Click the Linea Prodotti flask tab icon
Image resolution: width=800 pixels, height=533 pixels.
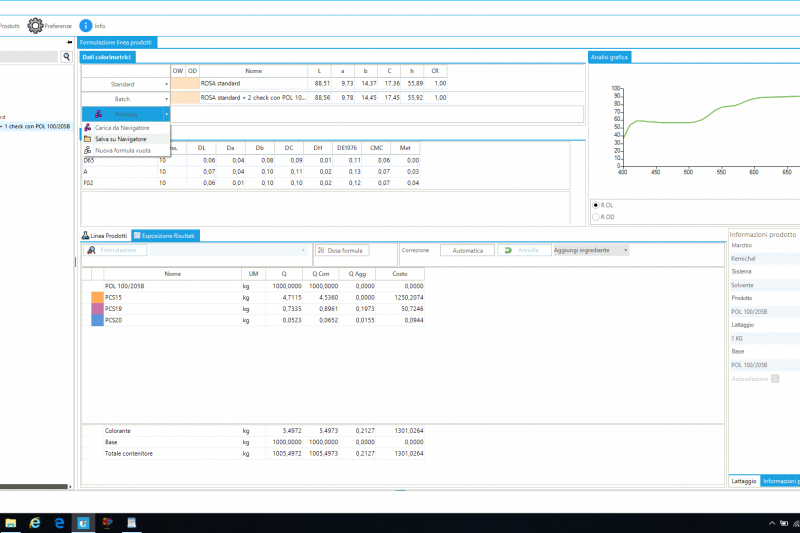(x=85, y=235)
